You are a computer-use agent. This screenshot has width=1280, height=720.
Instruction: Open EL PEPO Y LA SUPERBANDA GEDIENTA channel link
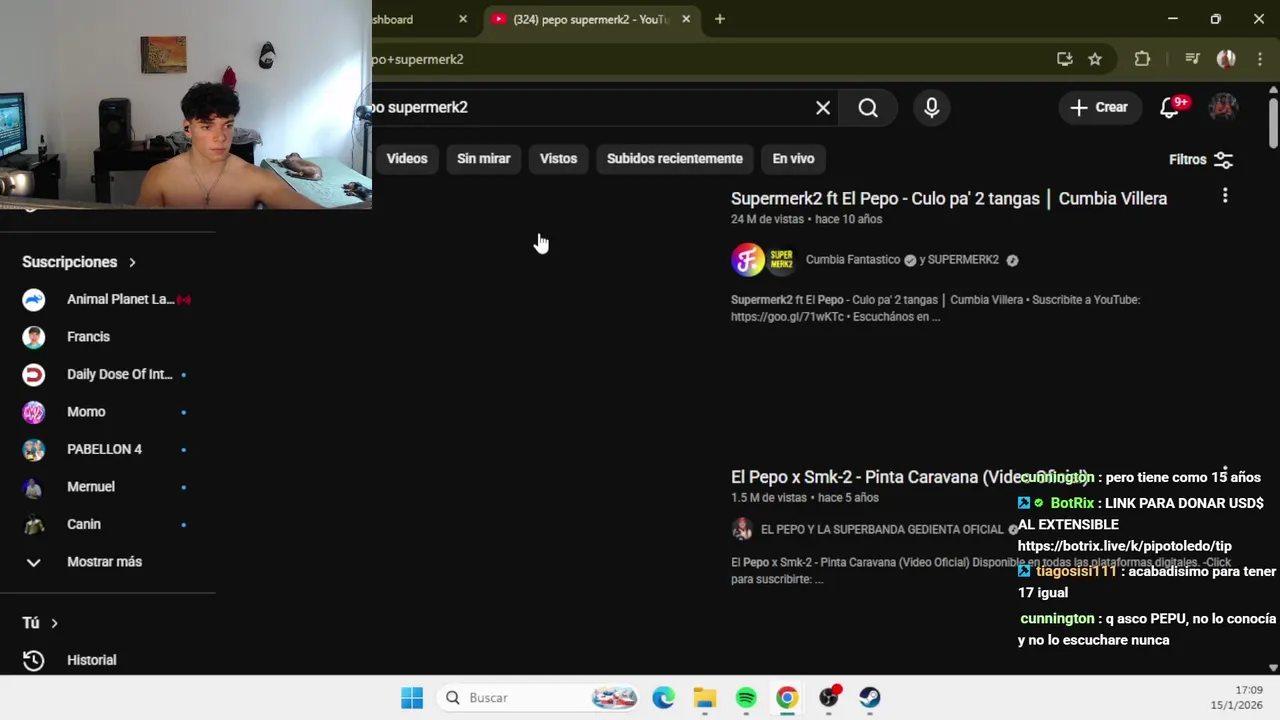882,529
